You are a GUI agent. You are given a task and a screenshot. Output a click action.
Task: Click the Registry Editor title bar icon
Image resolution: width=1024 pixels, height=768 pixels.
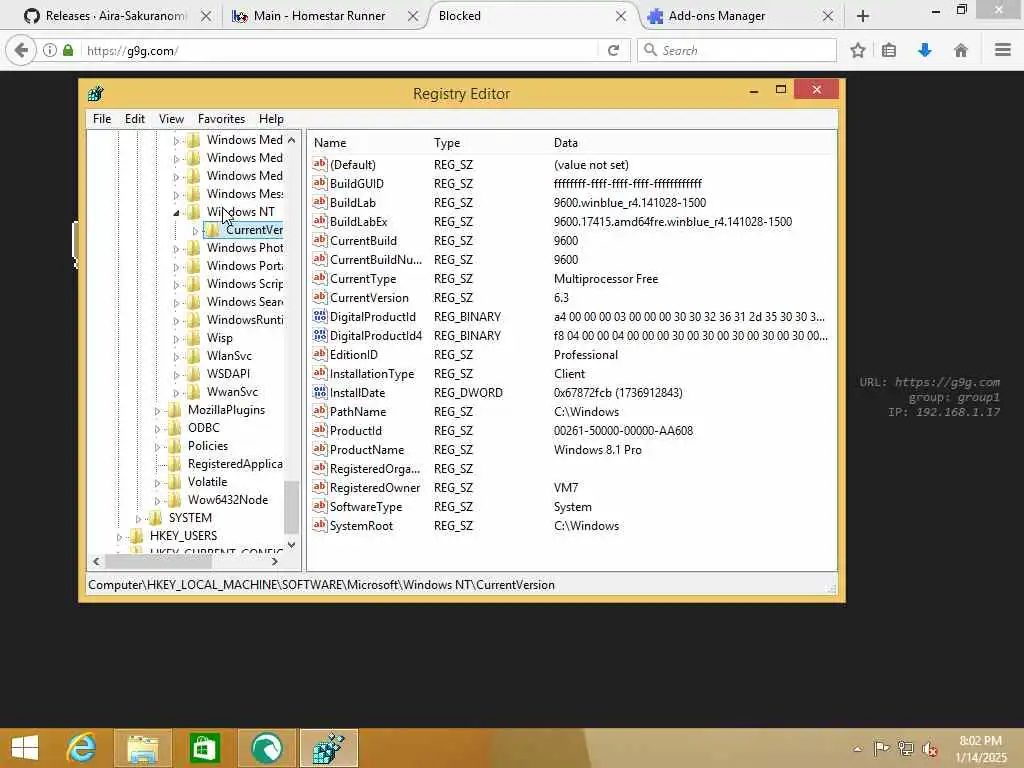click(x=96, y=93)
